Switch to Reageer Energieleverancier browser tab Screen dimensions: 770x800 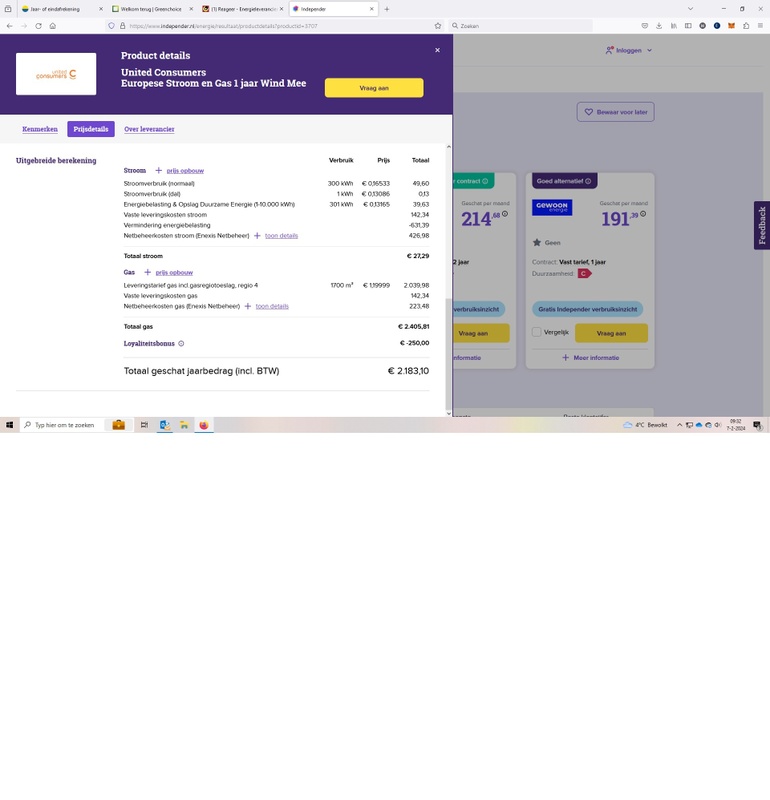click(x=242, y=9)
